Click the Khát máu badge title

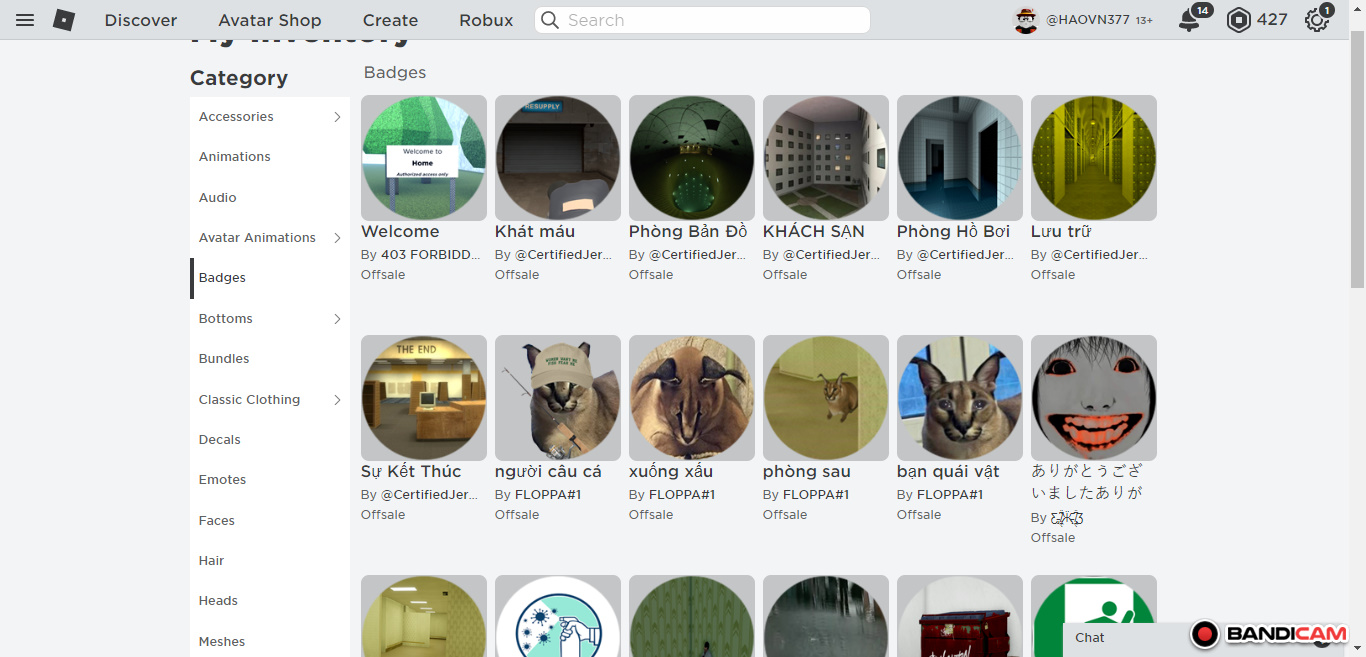(x=535, y=231)
